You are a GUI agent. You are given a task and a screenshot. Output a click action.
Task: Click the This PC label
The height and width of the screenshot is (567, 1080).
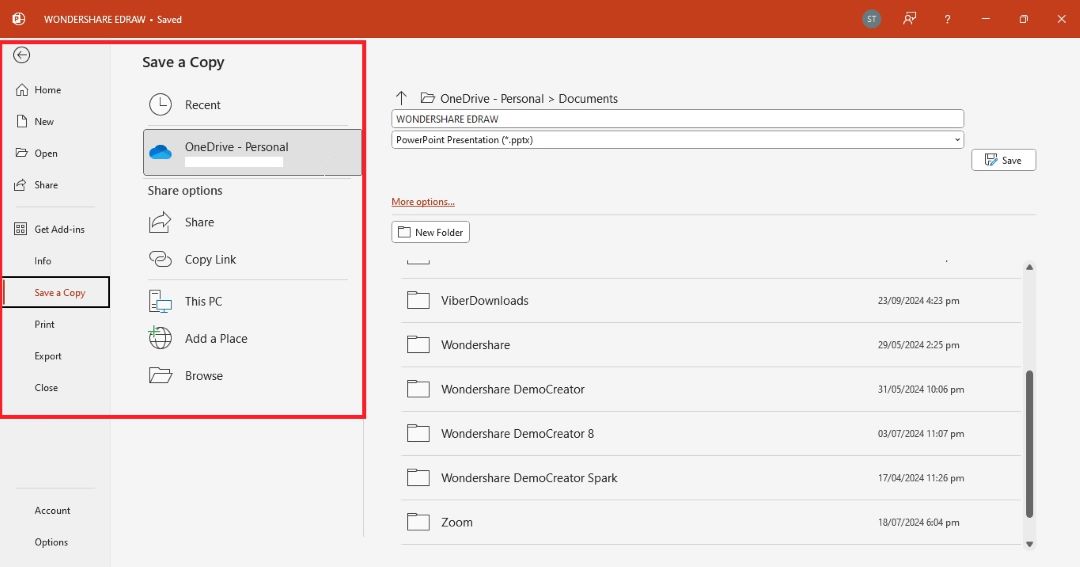(x=203, y=301)
